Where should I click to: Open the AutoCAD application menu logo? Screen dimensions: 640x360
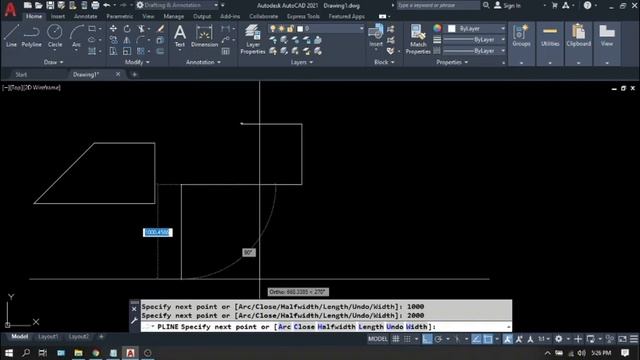[x=10, y=9]
